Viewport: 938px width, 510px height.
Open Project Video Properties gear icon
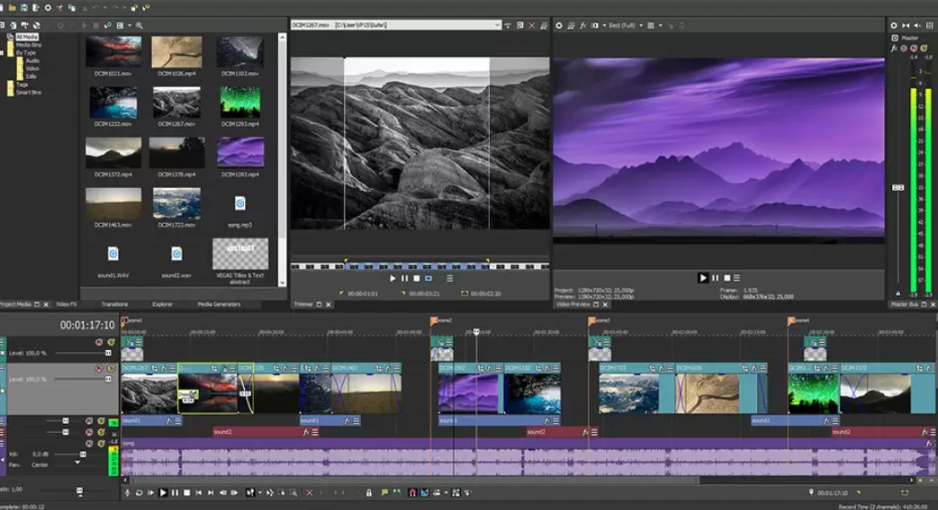559,25
